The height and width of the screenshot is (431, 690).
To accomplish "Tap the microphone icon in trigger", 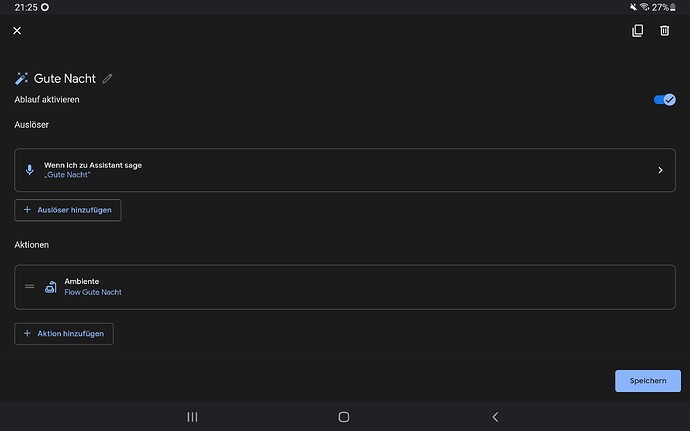I will (29, 170).
